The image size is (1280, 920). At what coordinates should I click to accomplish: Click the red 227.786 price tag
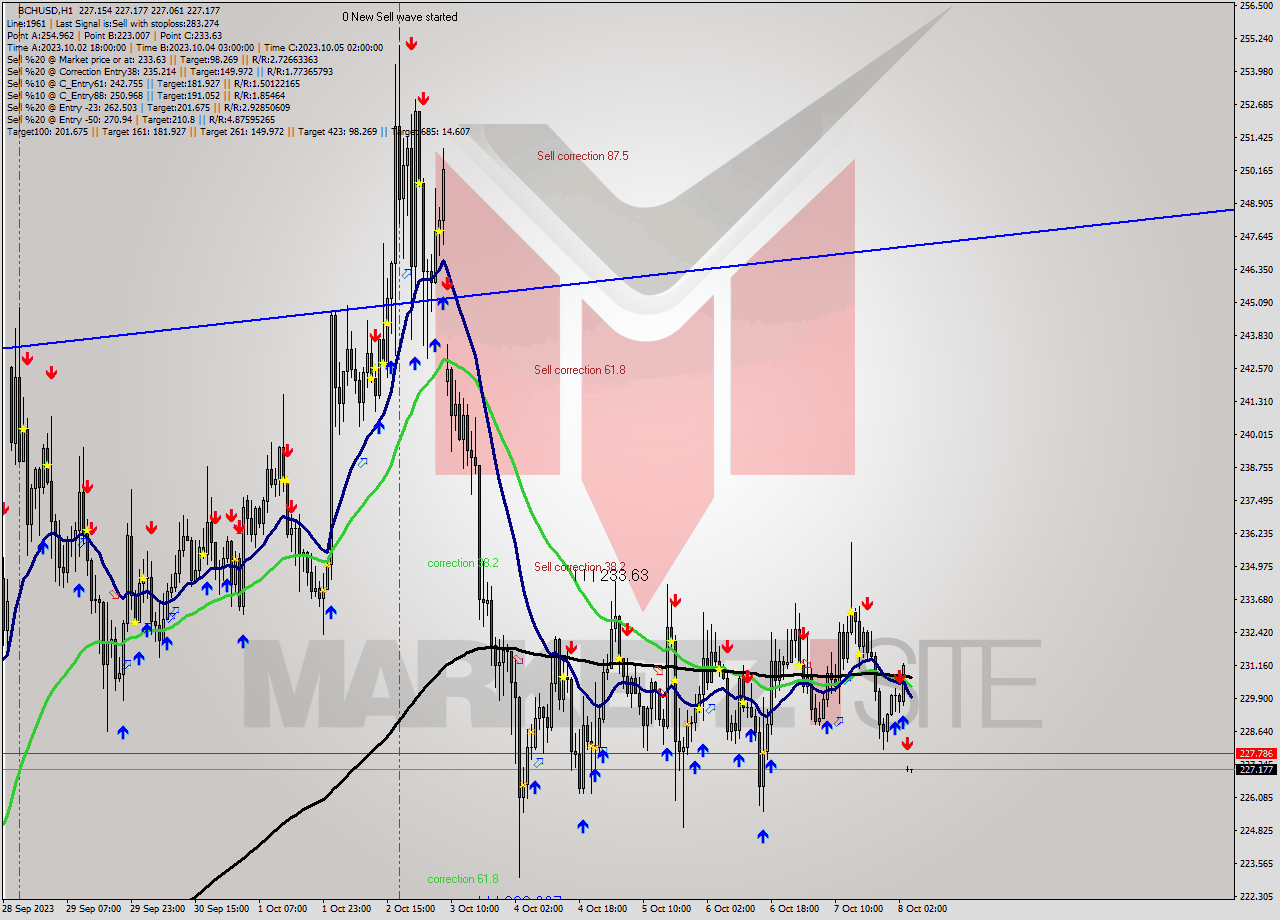(1256, 754)
